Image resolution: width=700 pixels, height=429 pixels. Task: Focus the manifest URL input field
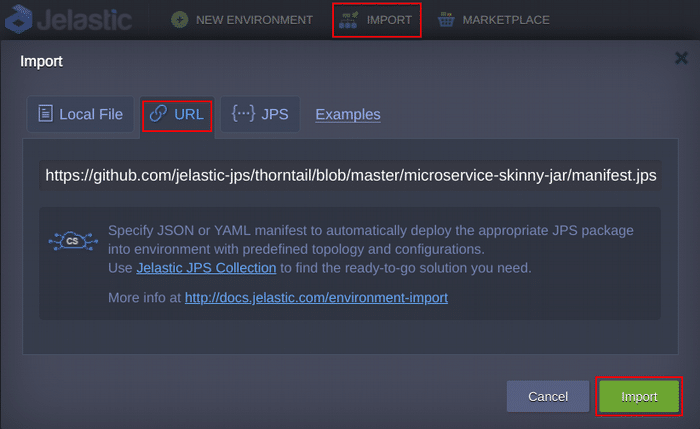(x=350, y=175)
